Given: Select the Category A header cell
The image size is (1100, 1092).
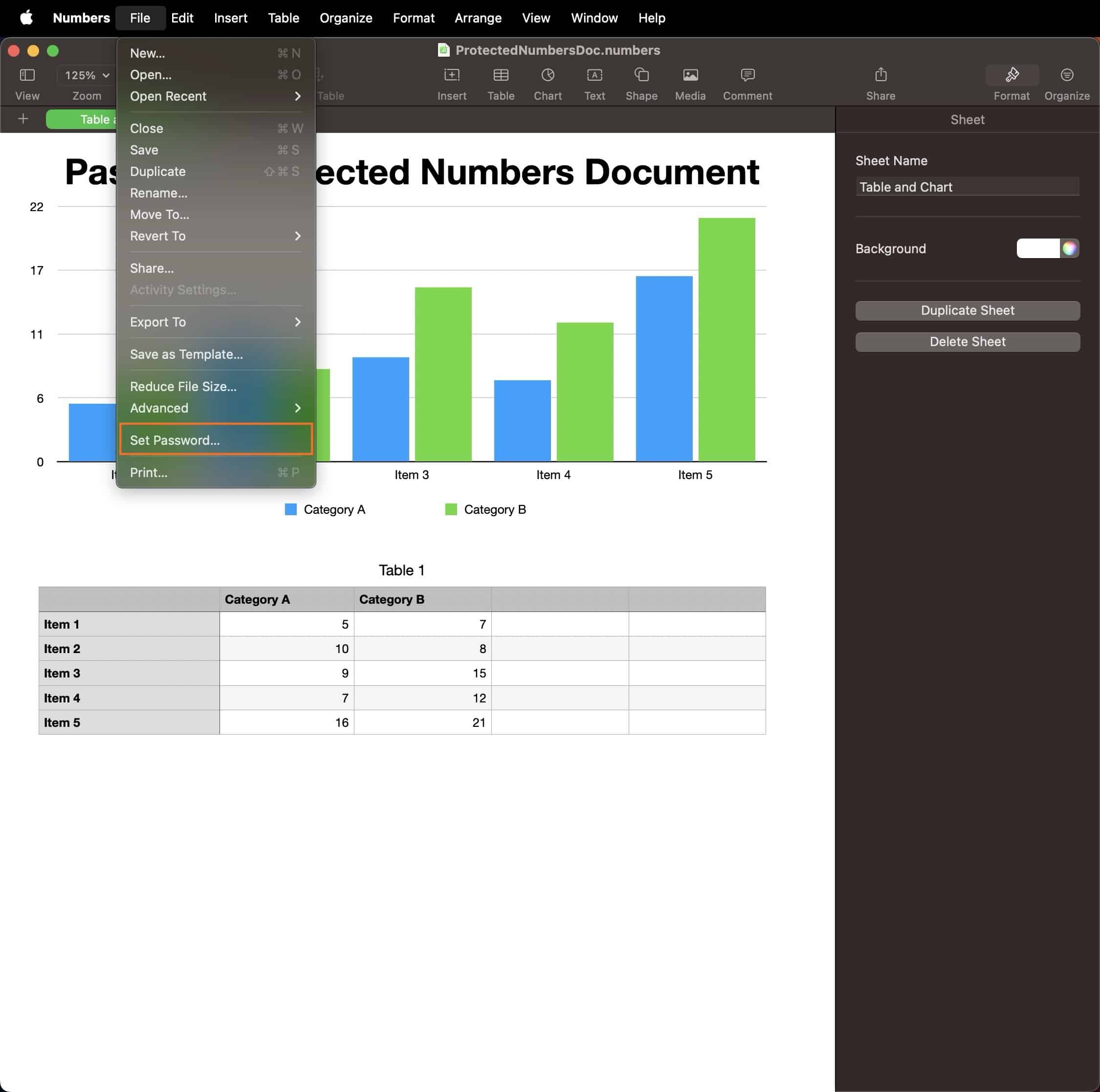Looking at the screenshot, I should click(286, 599).
